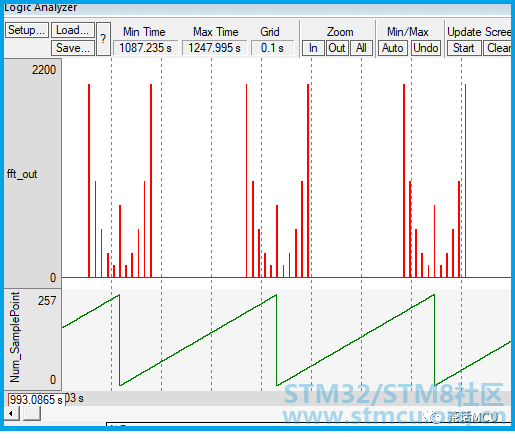This screenshot has height=439, width=515.
Task: Undo the Min/Max change
Action: pos(426,48)
